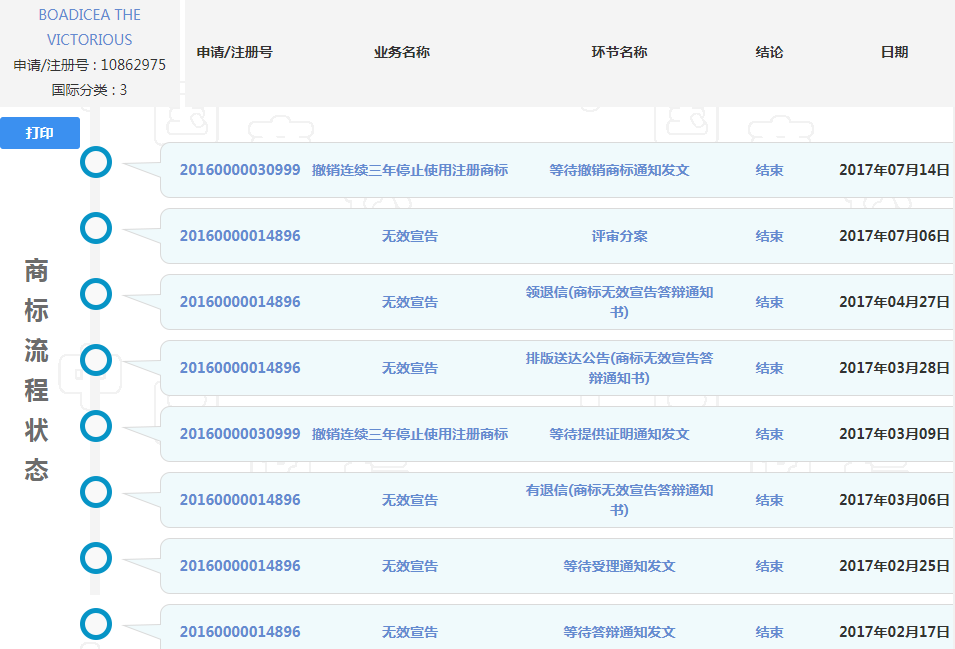Click the timeline circle for 2017年04月27日
This screenshot has width=955, height=649.
pyautogui.click(x=96, y=294)
